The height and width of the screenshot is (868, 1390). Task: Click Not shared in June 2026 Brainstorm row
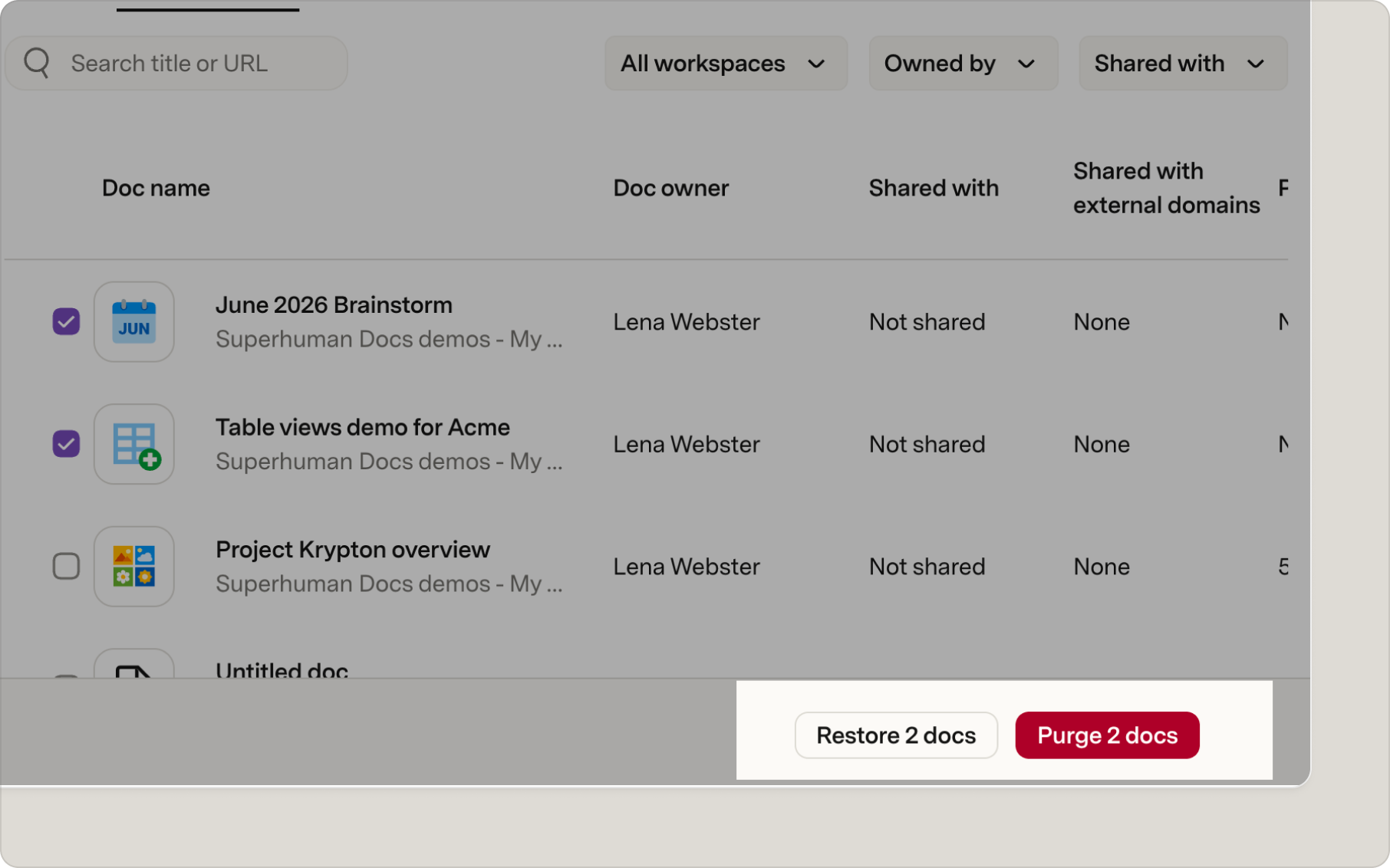(927, 322)
